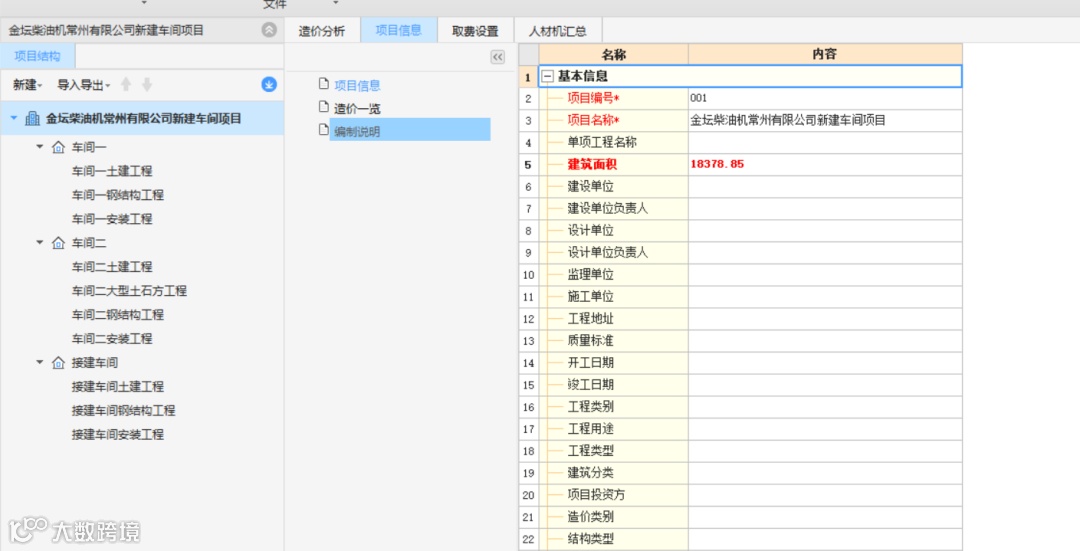
Task: Select the 竣工日期 row label
Action: click(x=590, y=385)
